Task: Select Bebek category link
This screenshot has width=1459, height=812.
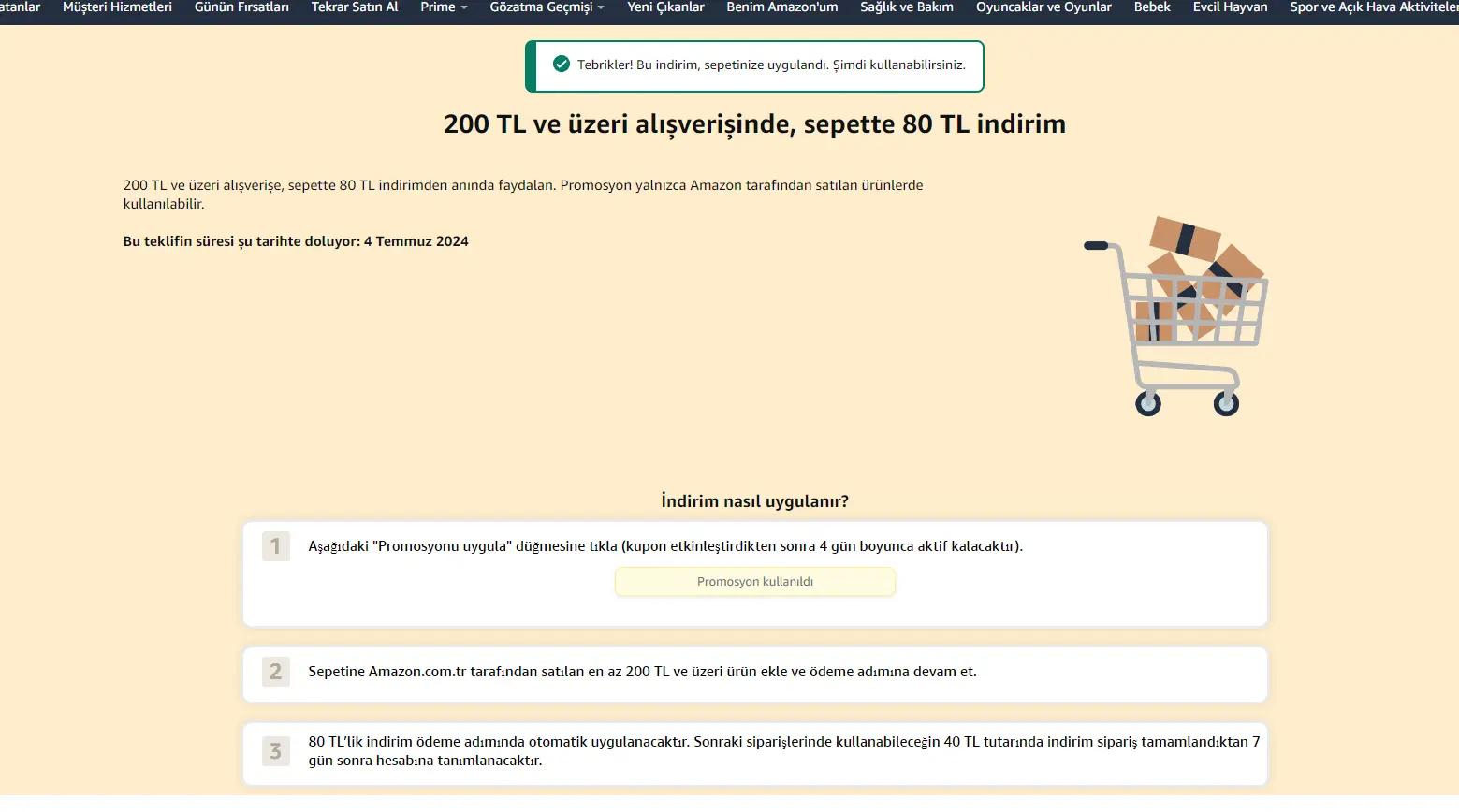Action: pyautogui.click(x=1152, y=7)
